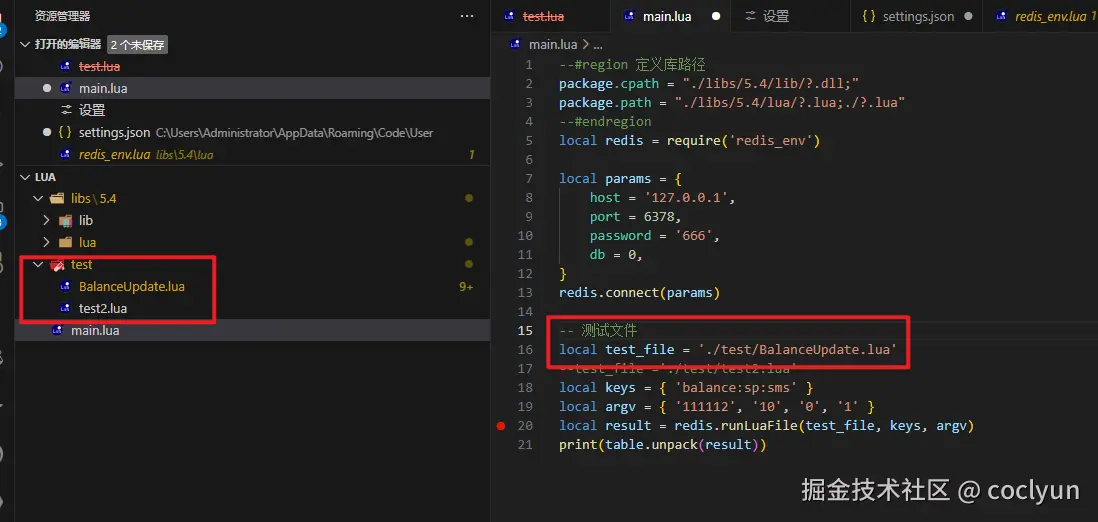
Task: Click the braces icon on settings.json tab
Action: (x=869, y=16)
